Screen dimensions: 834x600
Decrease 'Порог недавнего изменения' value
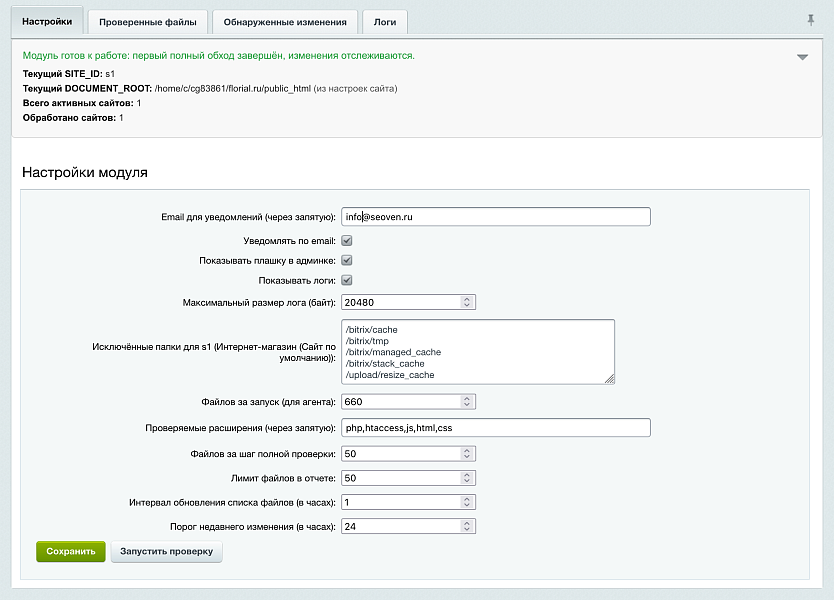[x=468, y=528]
